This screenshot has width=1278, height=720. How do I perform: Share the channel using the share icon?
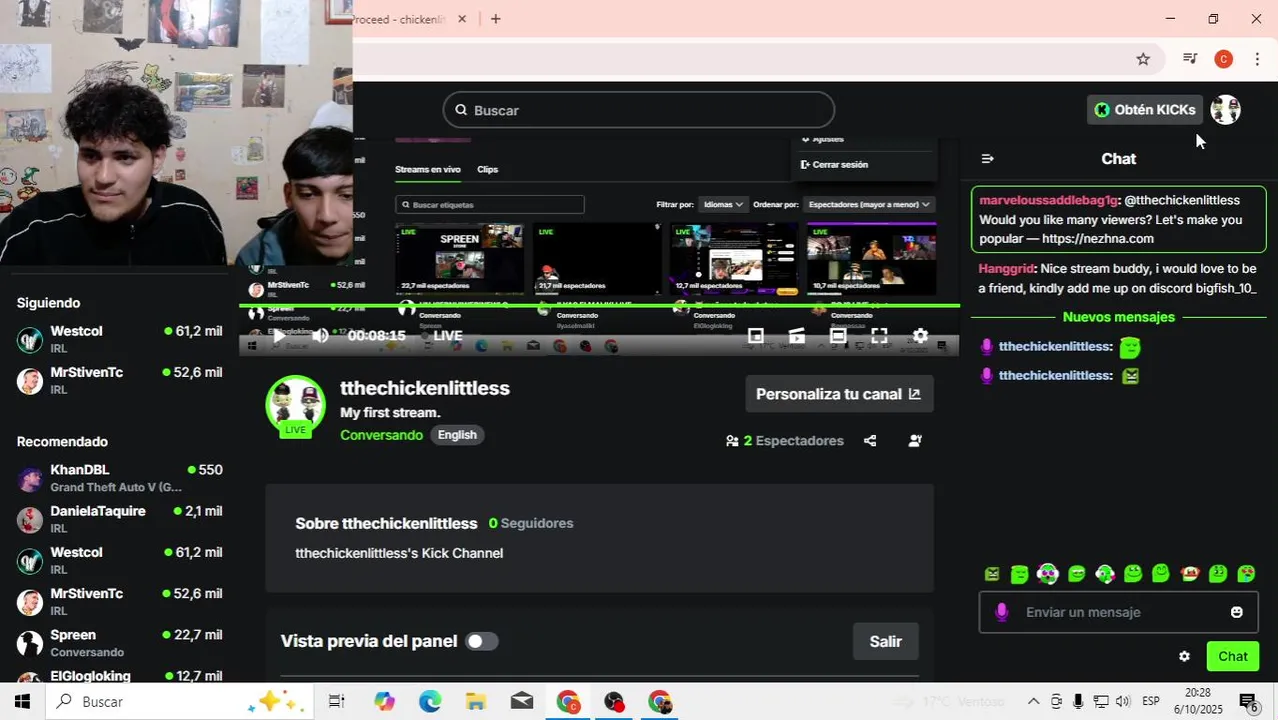[x=870, y=441]
